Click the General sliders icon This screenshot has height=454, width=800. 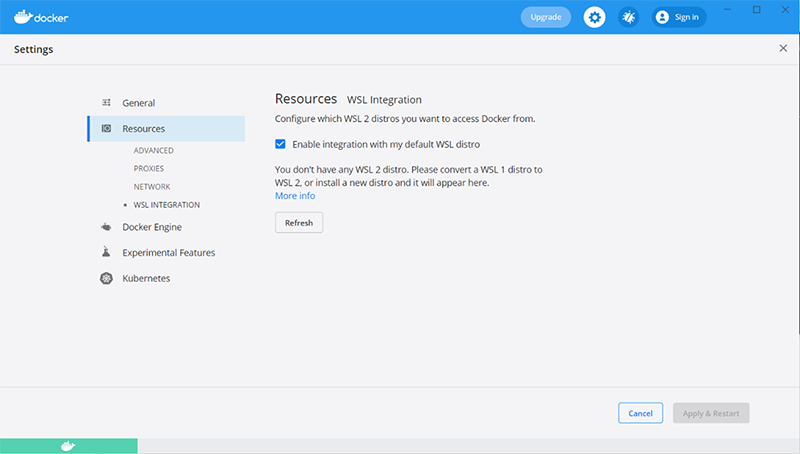106,103
